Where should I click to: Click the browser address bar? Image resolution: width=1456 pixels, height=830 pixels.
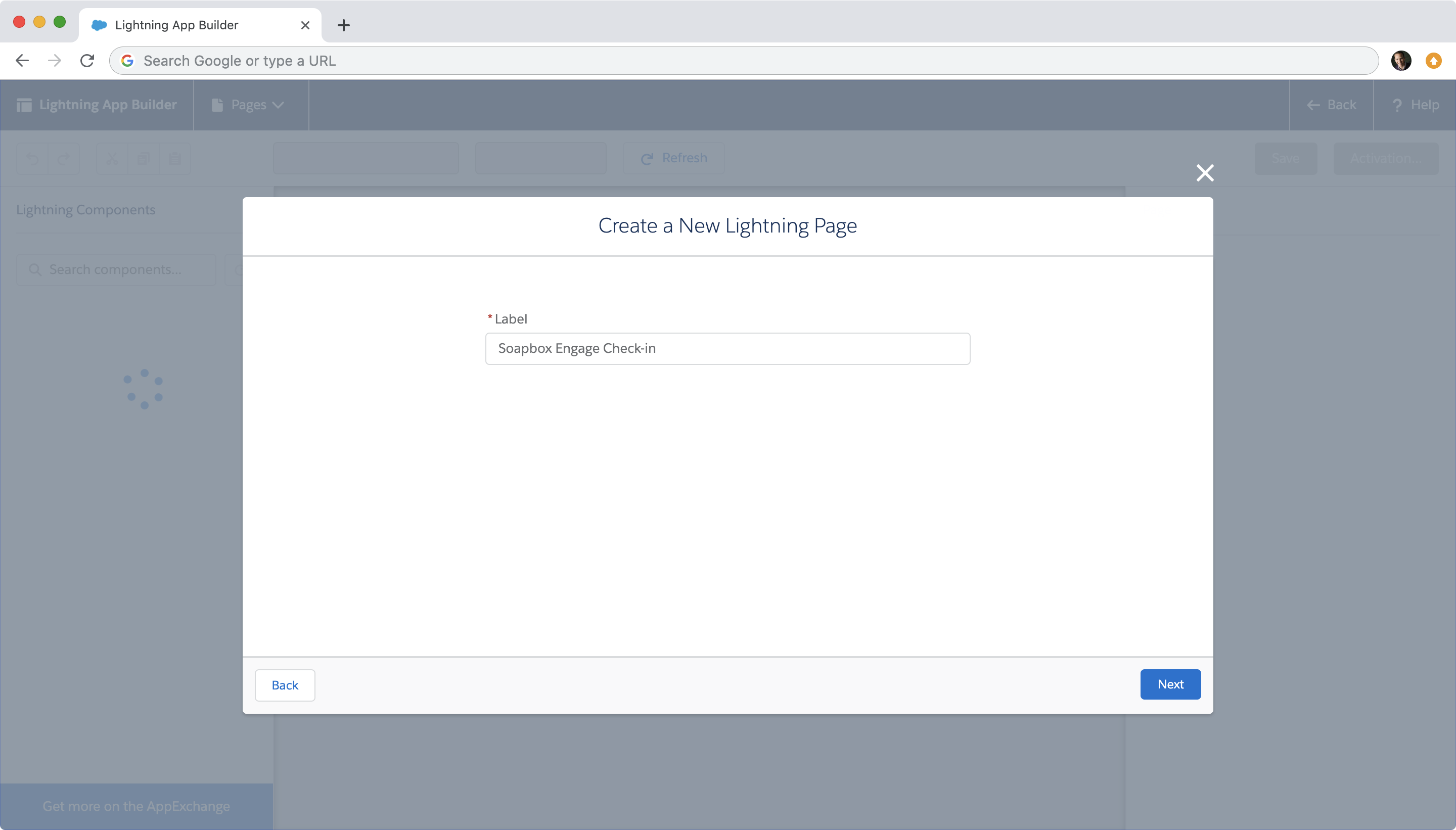pos(743,61)
